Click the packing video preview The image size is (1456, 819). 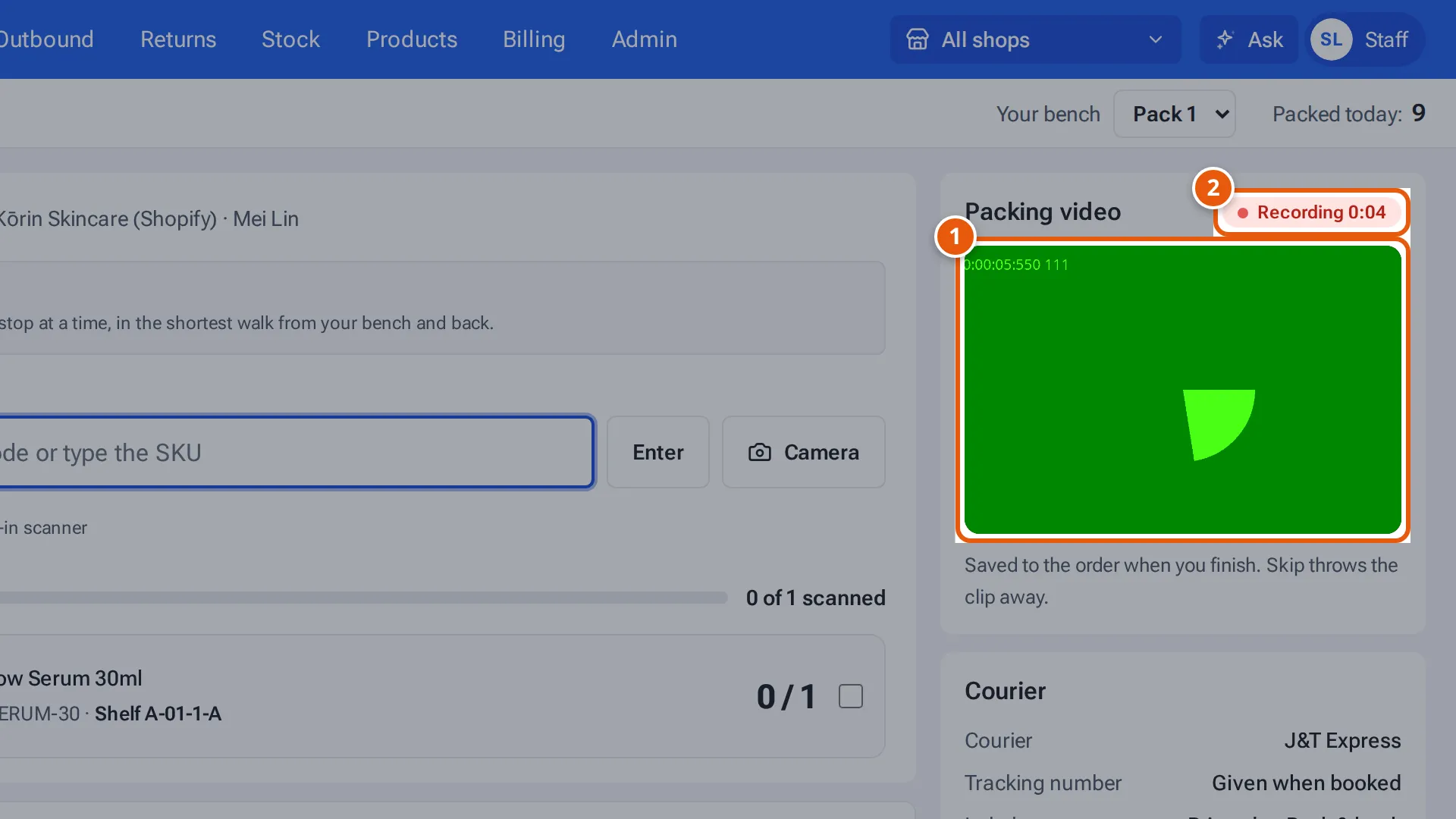(1182, 390)
